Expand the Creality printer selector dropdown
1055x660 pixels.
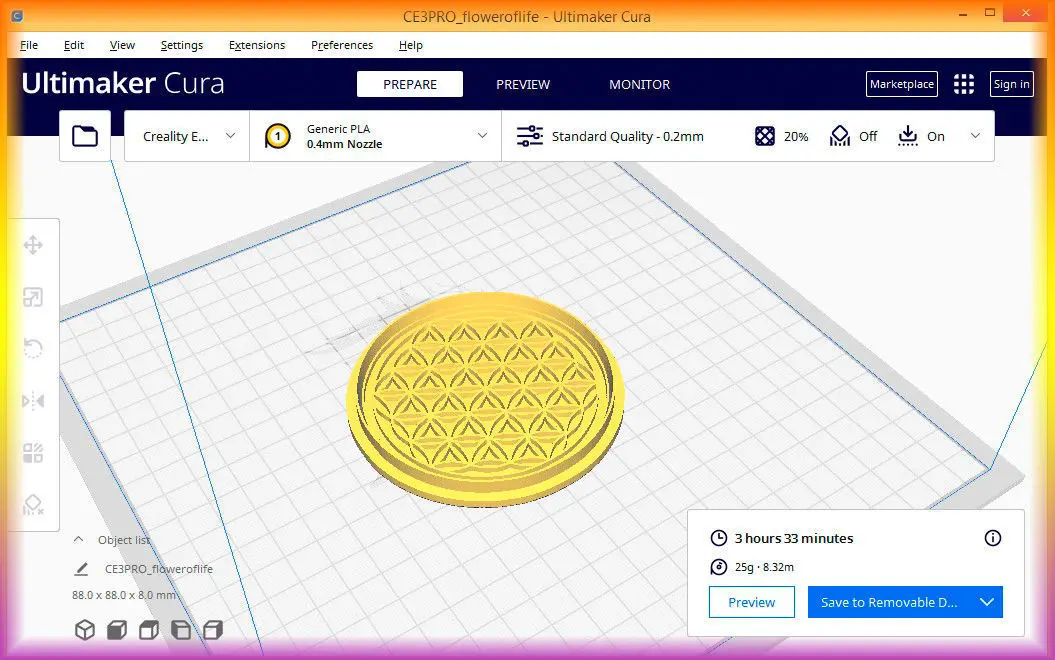tap(230, 135)
